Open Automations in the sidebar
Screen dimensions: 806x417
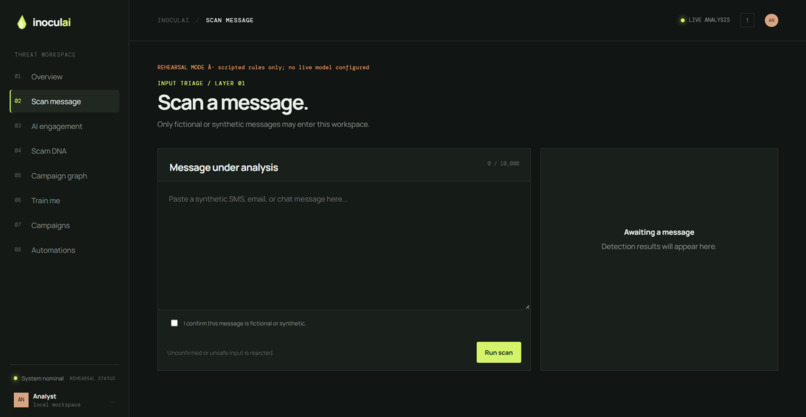[64, 250]
